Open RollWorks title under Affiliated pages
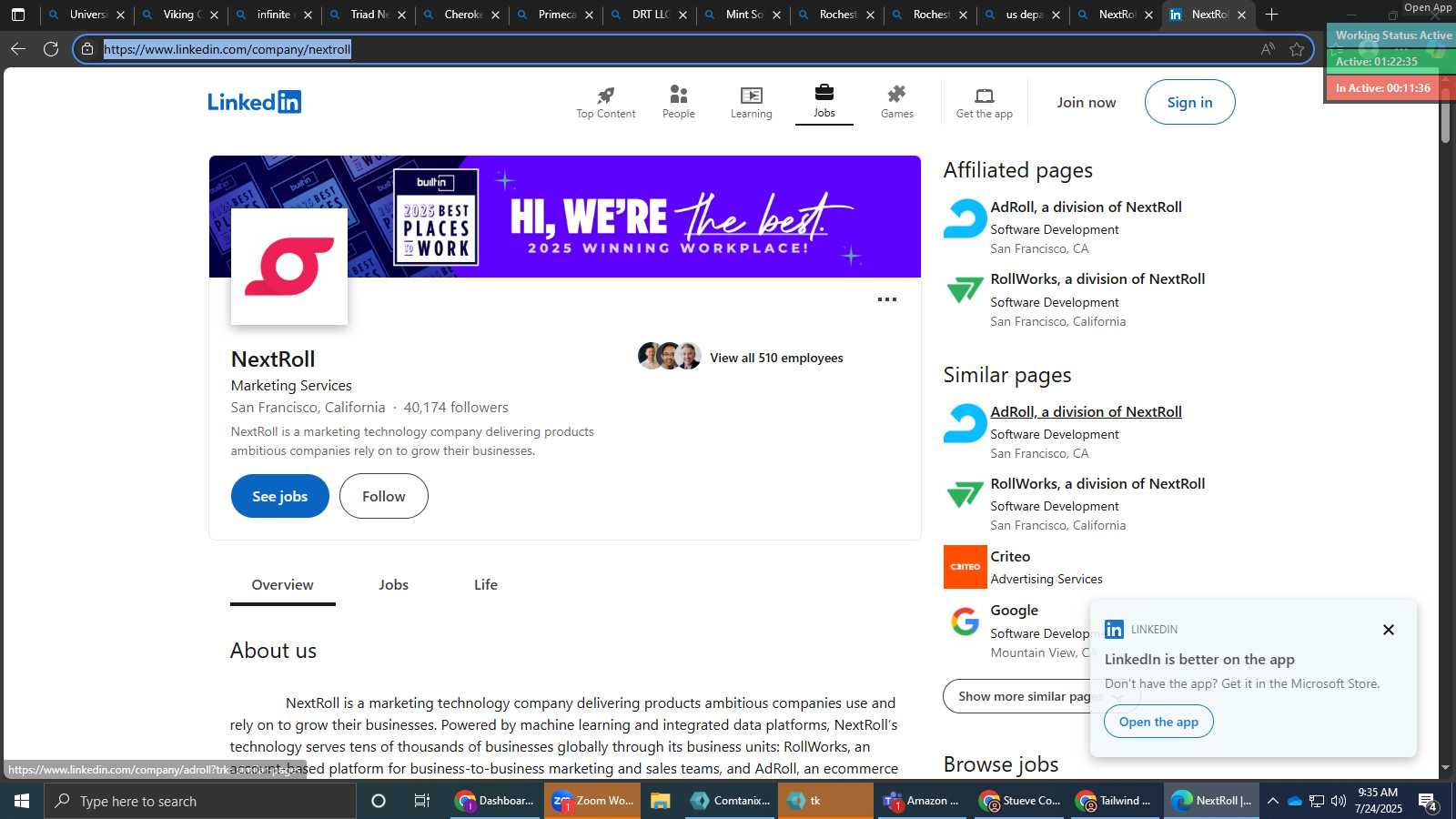 [x=1097, y=278]
